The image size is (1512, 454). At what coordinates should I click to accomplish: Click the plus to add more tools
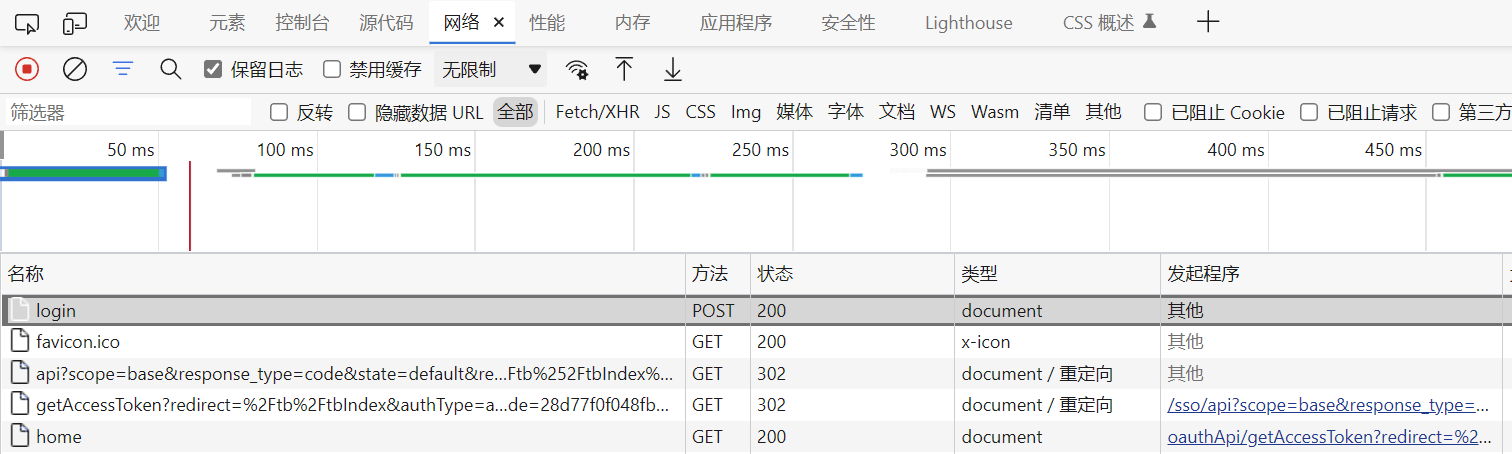[x=1208, y=22]
